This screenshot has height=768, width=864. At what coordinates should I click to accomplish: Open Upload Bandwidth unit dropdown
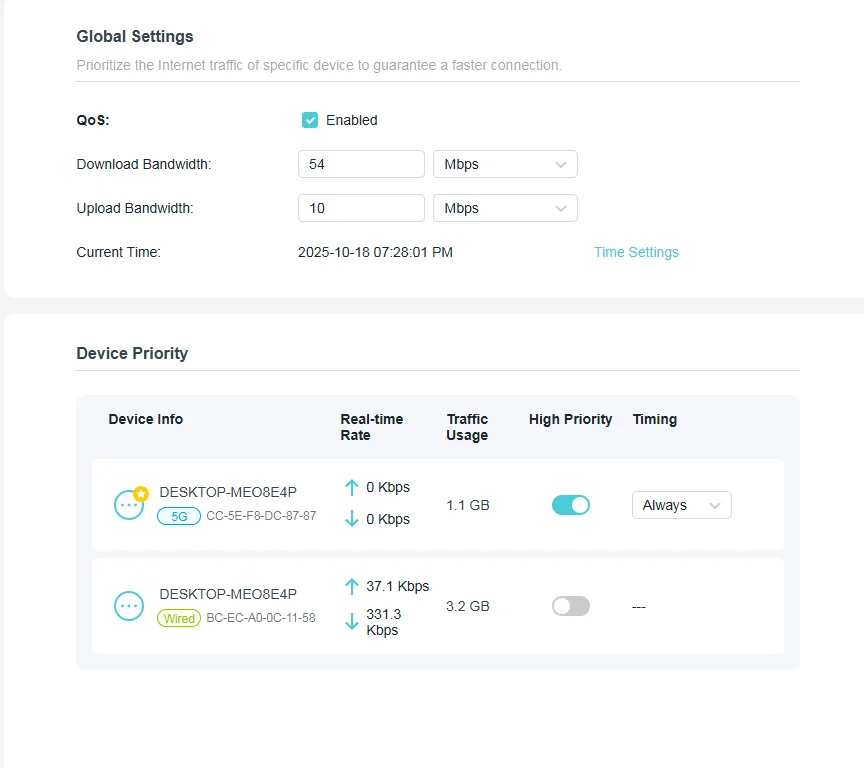[x=505, y=208]
